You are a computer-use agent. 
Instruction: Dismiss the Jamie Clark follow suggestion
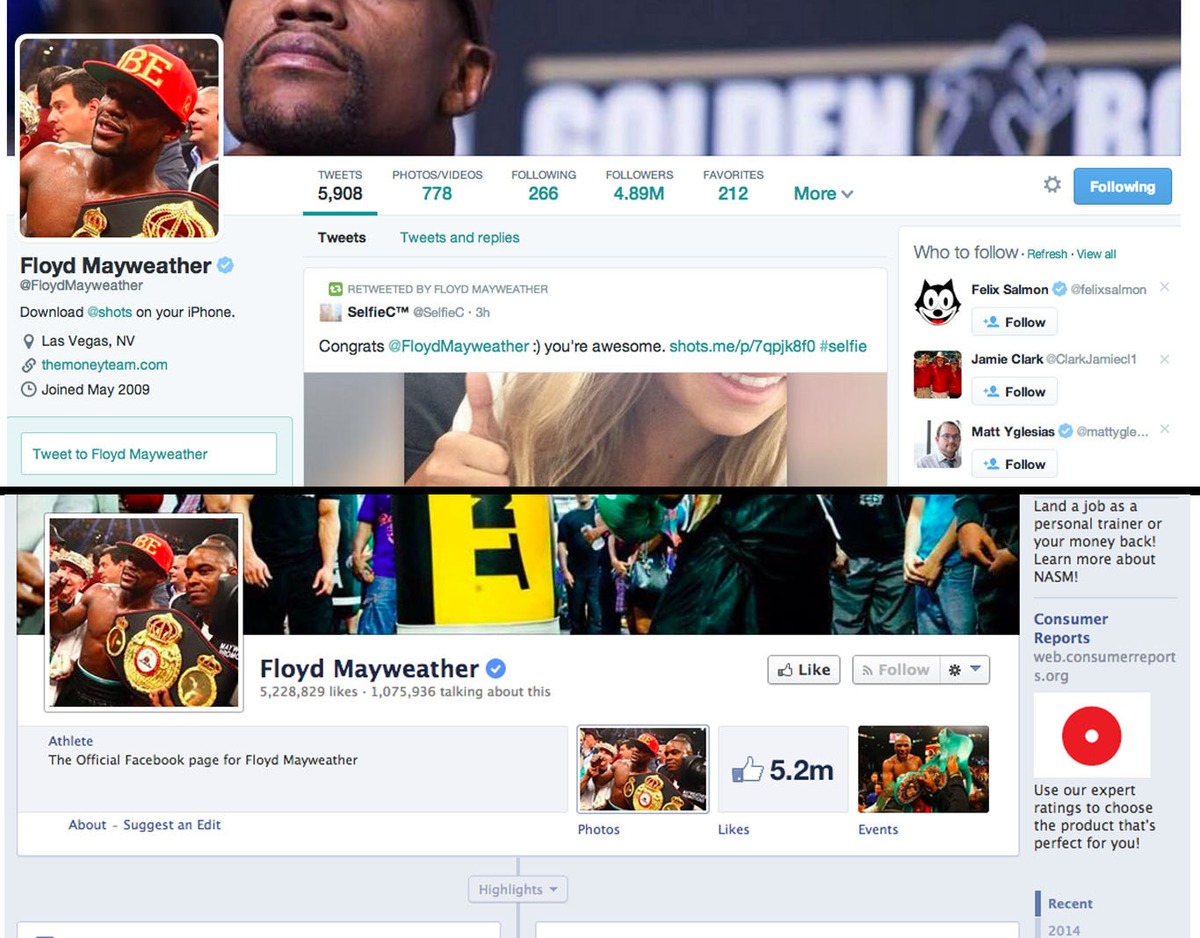coord(1164,358)
